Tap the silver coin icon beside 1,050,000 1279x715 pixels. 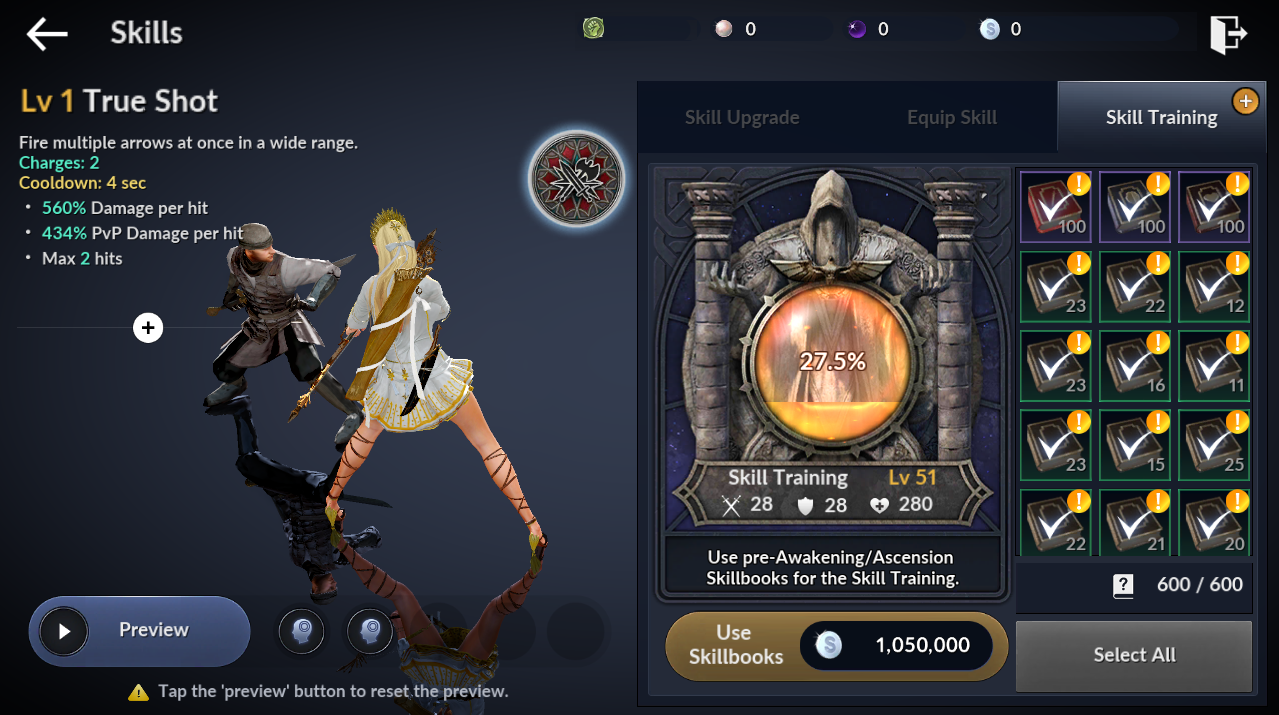point(828,646)
